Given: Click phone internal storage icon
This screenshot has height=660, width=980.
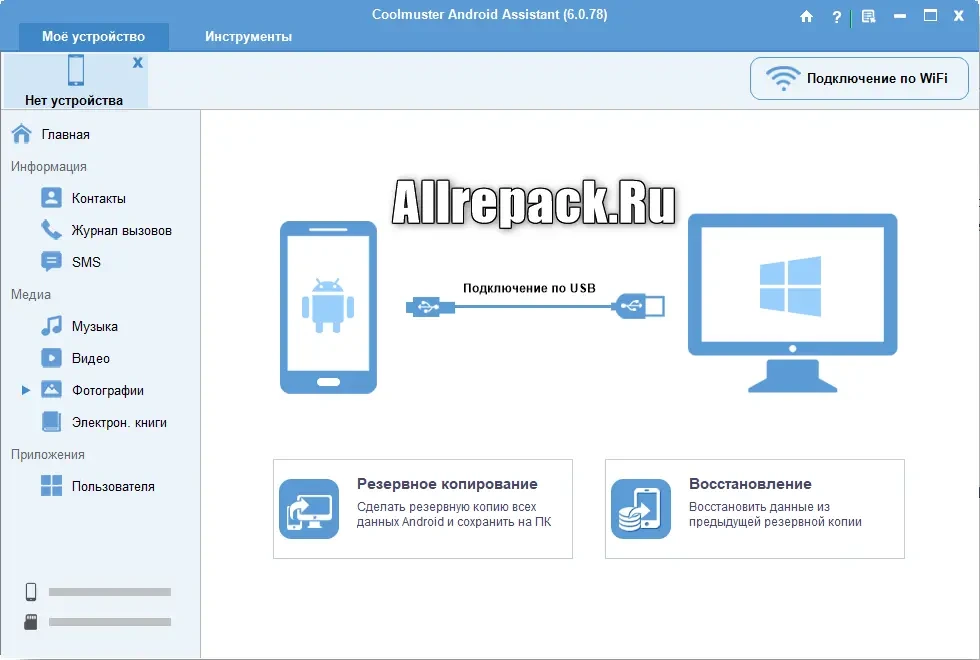Looking at the screenshot, I should tap(31, 591).
